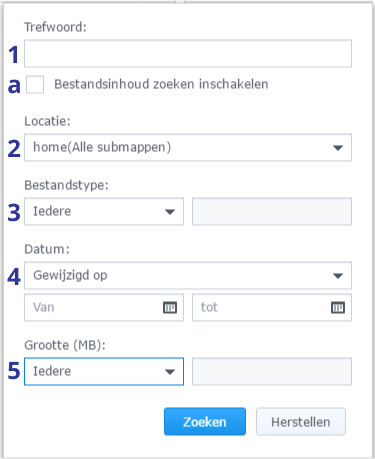Select the home(Alle submappen) location box
The height and width of the screenshot is (459, 375).
point(188,148)
